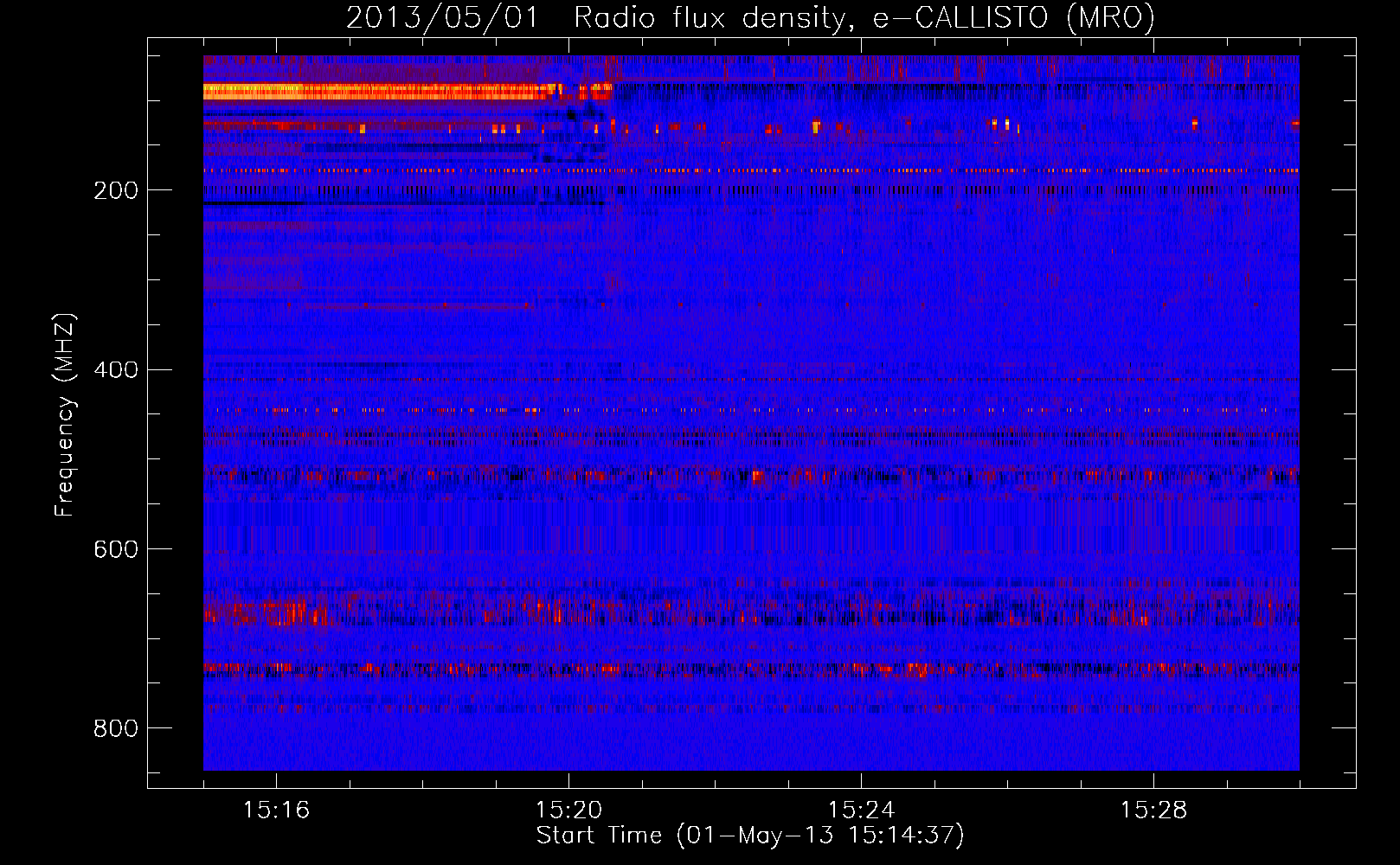
Task: Click the 15:24 time tick label
Action: click(861, 811)
